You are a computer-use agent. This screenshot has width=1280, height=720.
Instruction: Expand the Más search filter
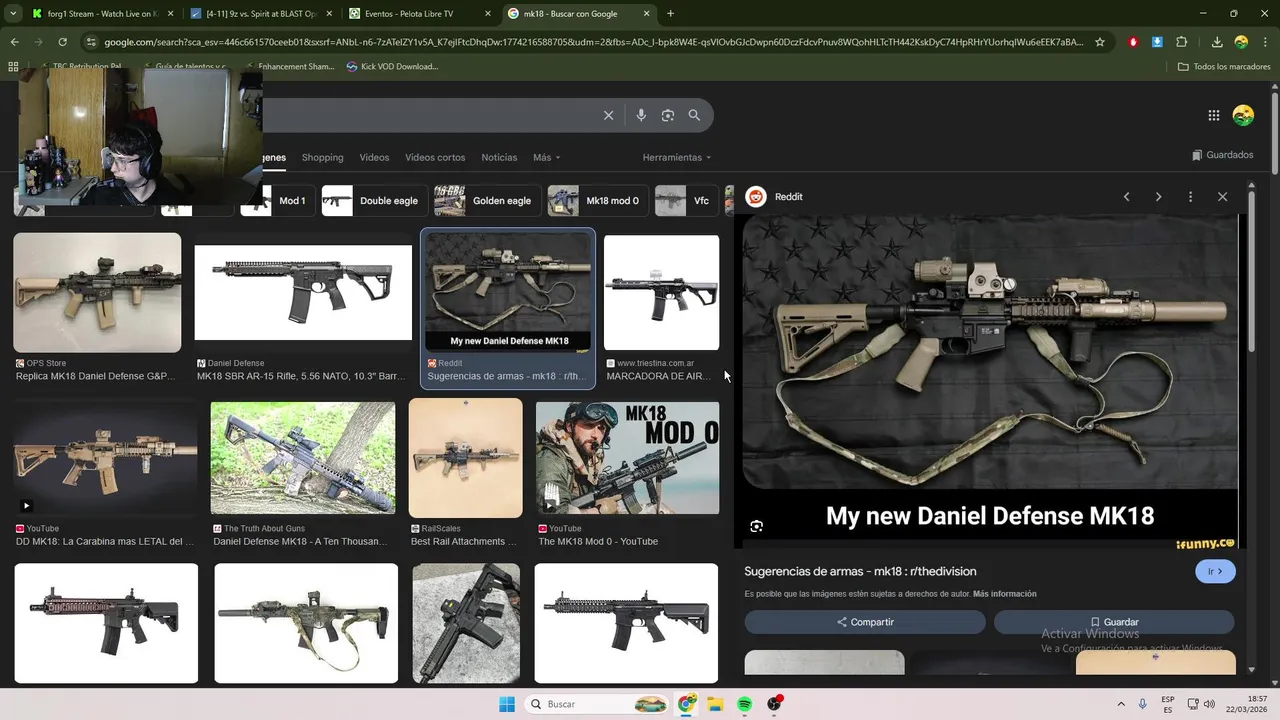[546, 157]
